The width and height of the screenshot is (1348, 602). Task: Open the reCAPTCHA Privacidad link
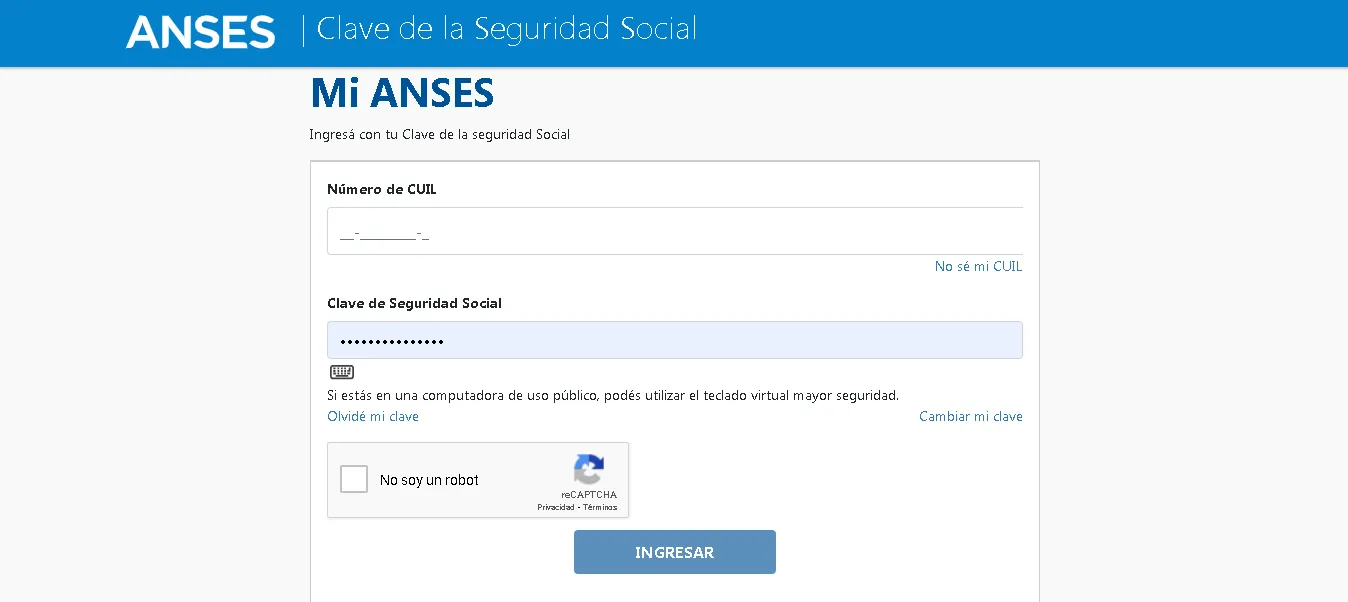click(x=555, y=508)
